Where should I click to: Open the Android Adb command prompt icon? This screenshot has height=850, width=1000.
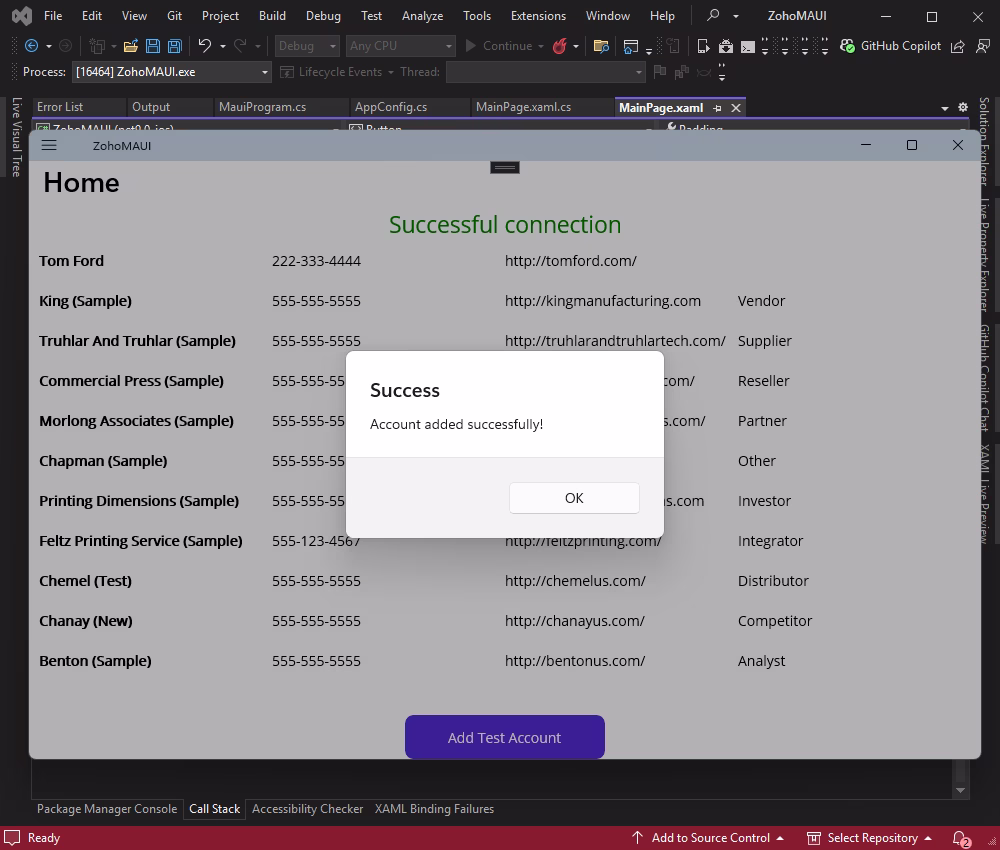pyautogui.click(x=748, y=47)
